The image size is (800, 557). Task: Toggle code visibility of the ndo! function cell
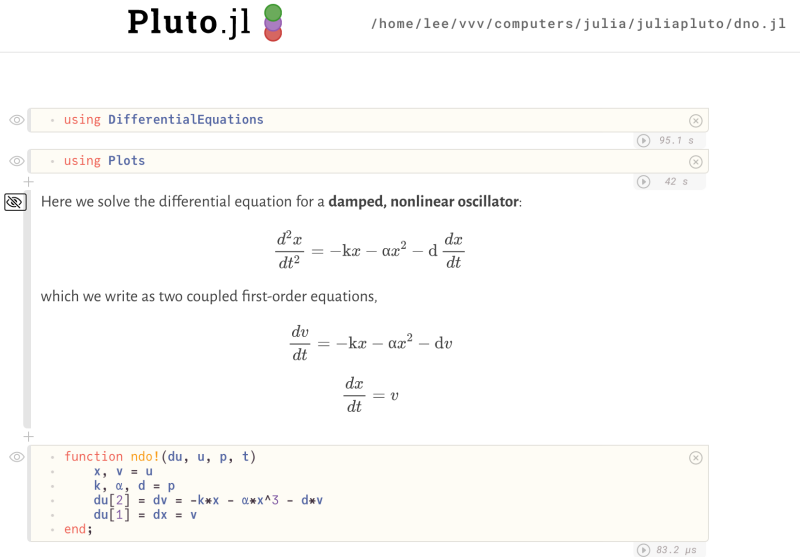(16, 457)
